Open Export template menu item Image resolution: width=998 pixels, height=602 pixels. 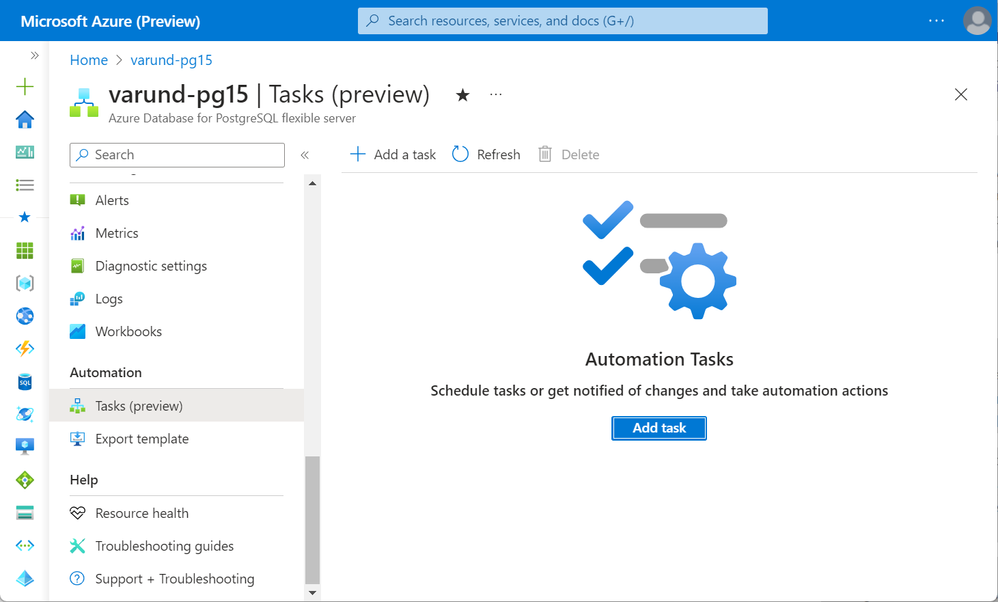click(x=142, y=439)
